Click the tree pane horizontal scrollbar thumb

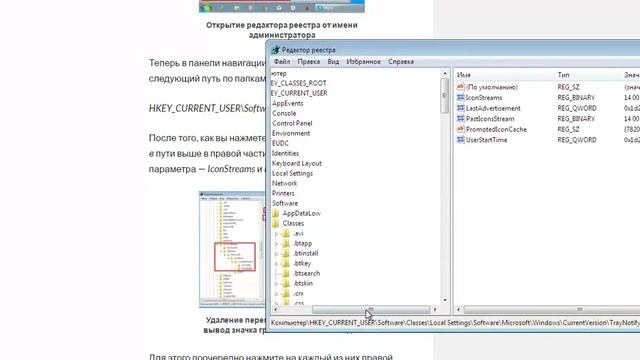point(371,309)
